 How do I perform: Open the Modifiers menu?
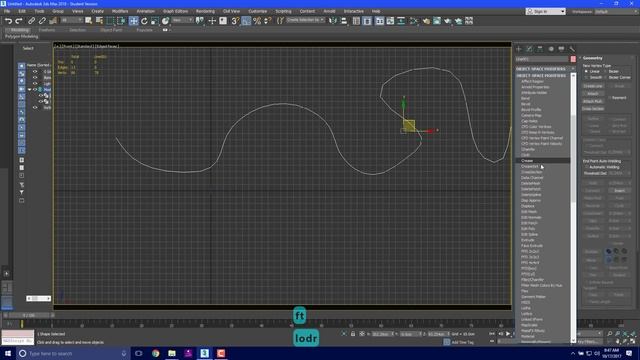[x=120, y=11]
